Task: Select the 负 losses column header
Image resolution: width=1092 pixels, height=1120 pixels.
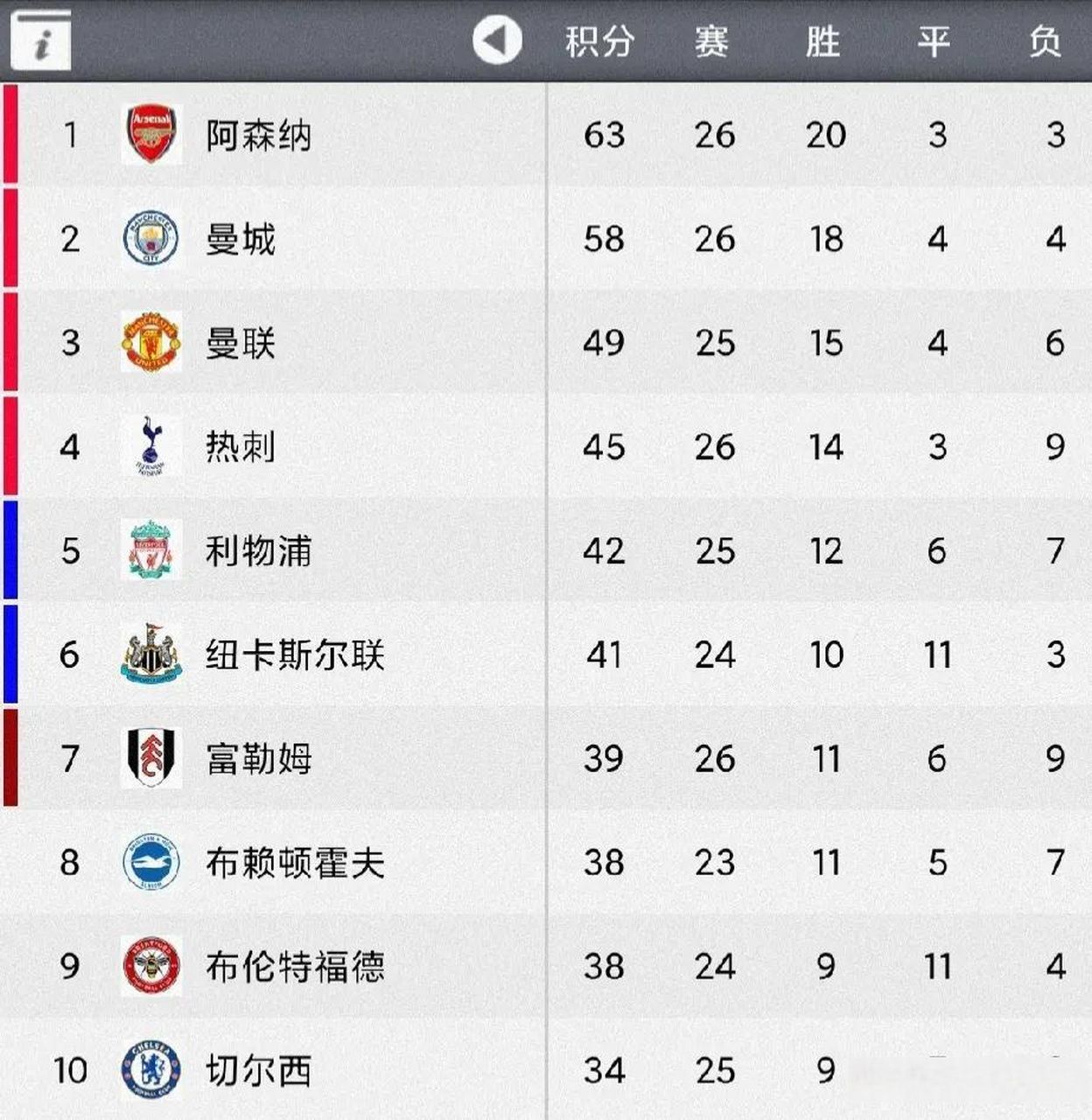Action: (1046, 41)
